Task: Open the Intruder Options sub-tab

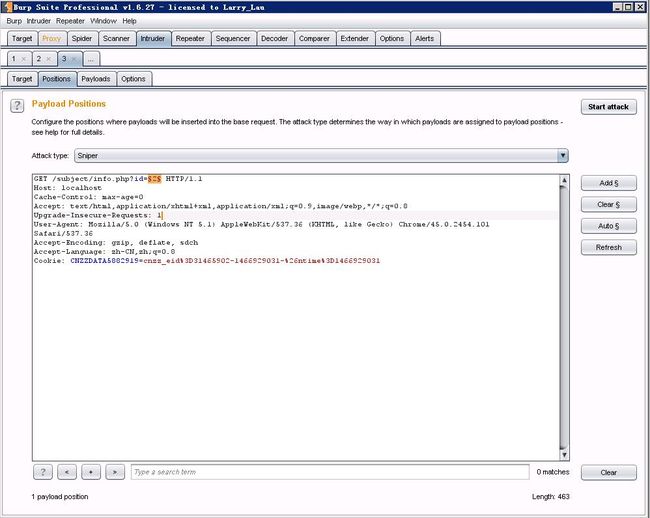Action: (133, 79)
